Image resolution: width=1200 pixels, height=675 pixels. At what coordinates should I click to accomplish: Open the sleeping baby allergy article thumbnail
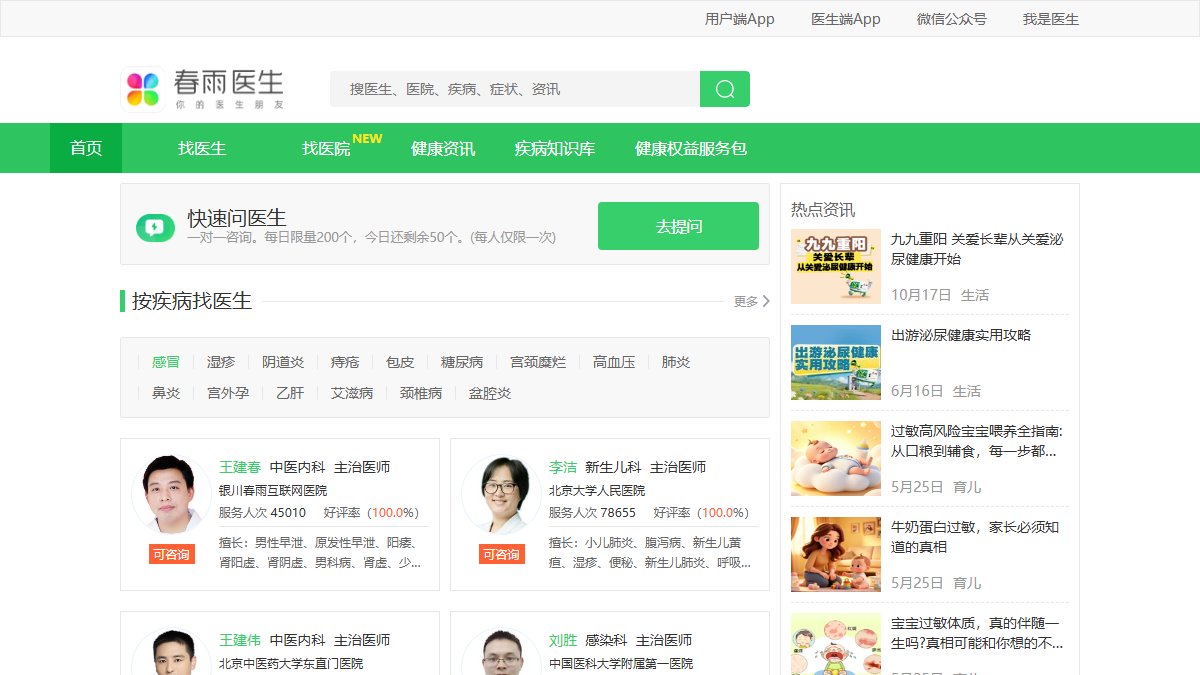click(x=836, y=458)
